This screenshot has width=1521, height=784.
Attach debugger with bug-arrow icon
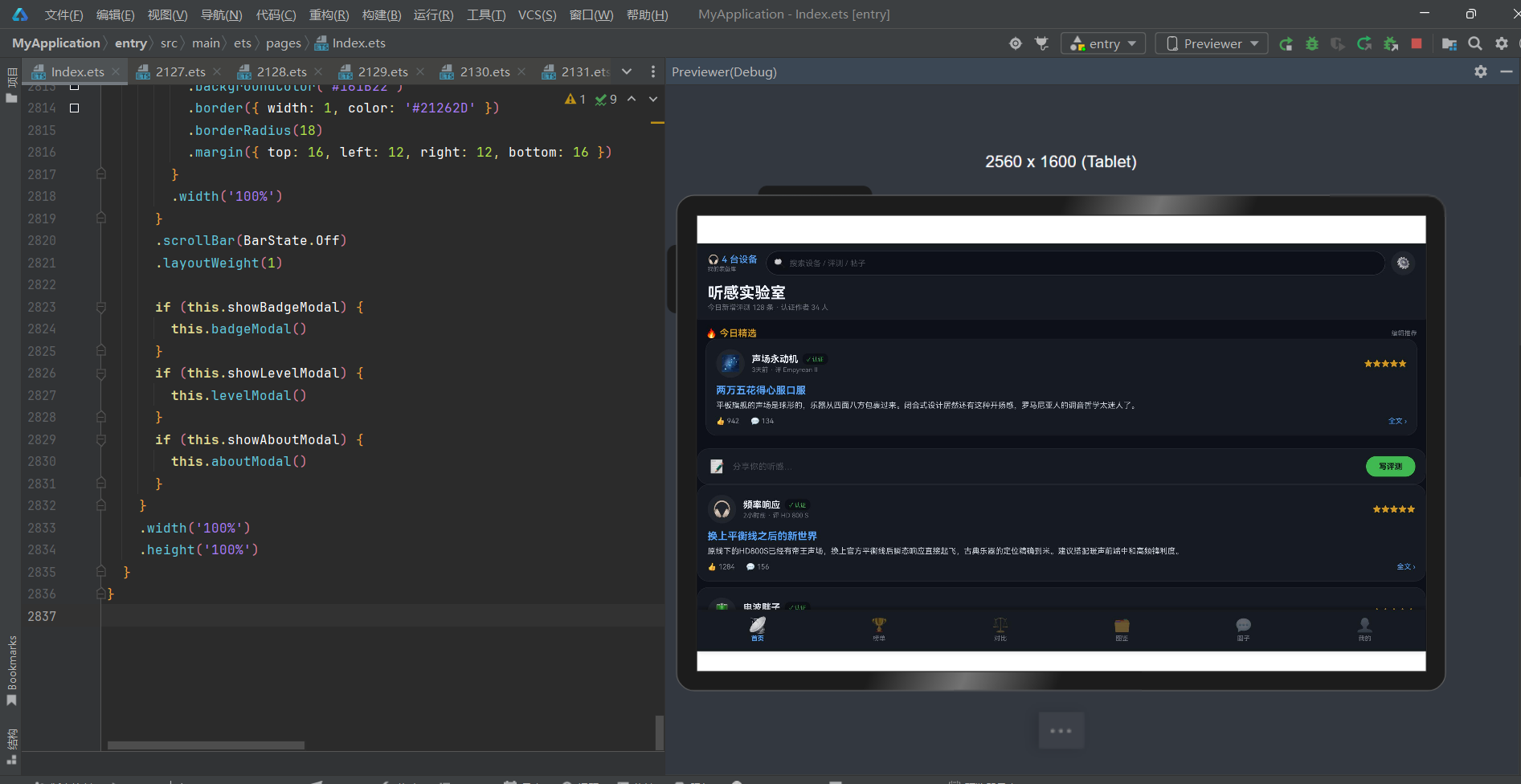coord(1391,43)
